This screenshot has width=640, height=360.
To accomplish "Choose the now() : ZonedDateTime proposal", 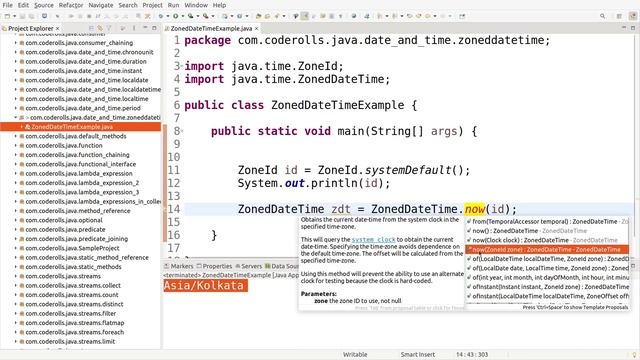I will tap(547, 231).
